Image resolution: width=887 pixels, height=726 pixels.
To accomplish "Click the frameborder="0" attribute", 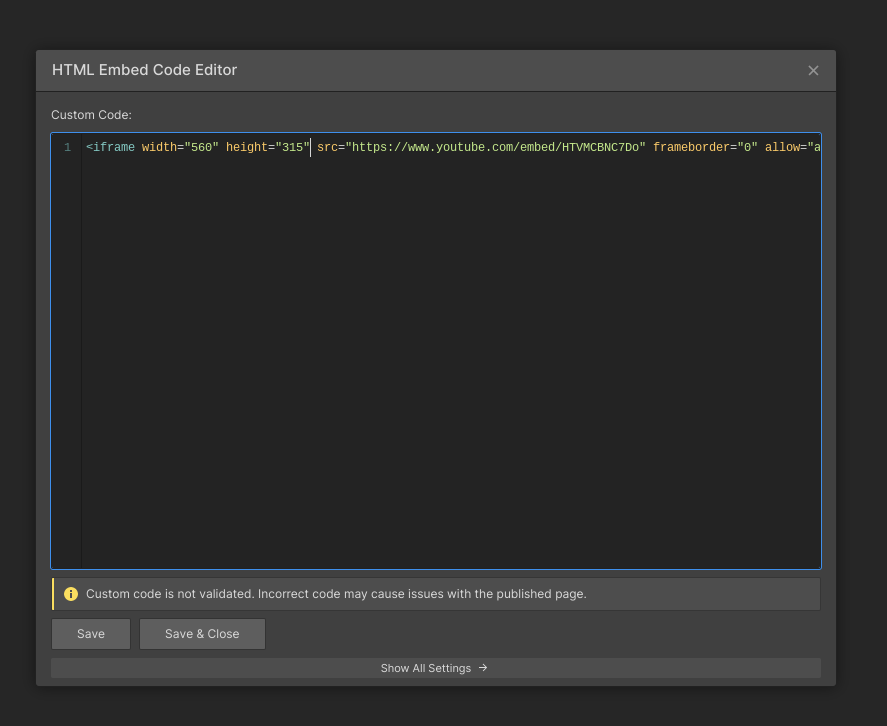I will point(705,147).
